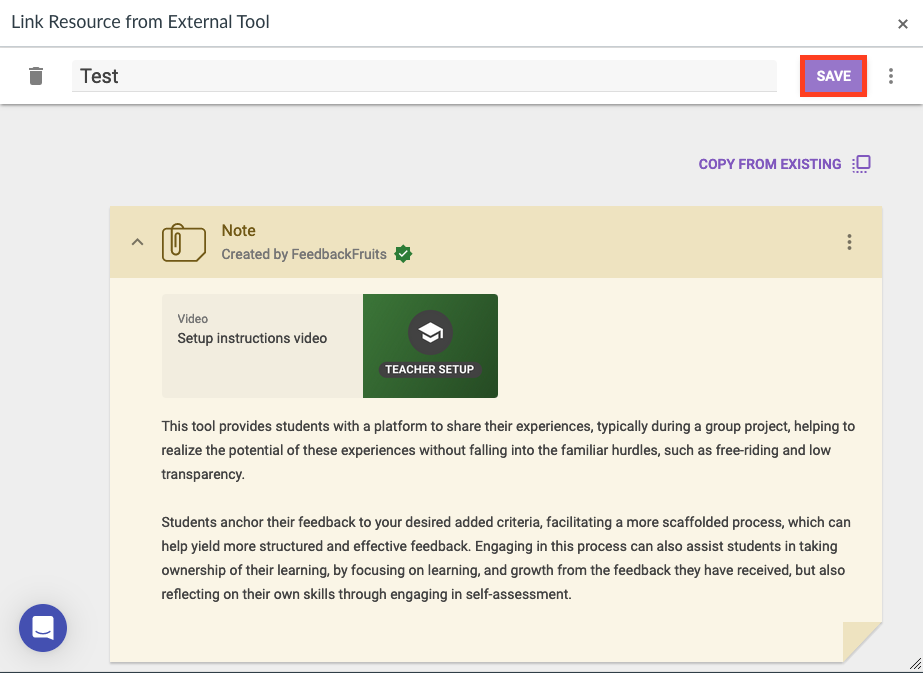Save the activity with SAVE button
The image size is (923, 673).
pos(833,76)
